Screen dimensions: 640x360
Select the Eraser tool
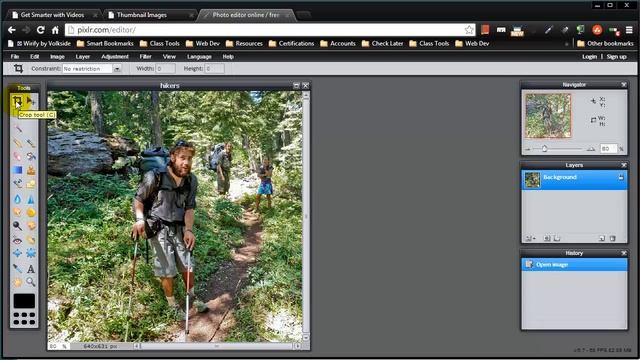[x=18, y=156]
